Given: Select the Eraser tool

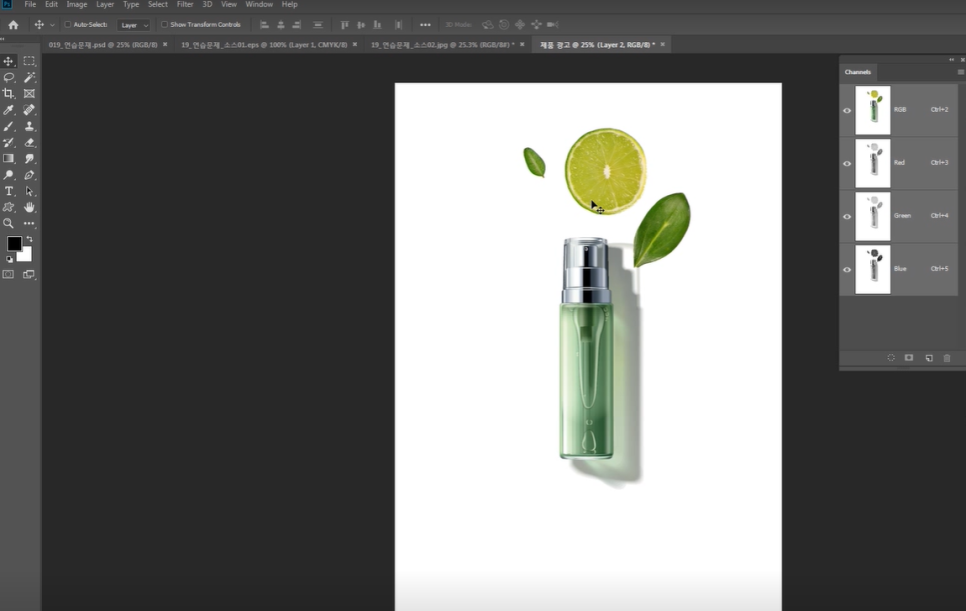Looking at the screenshot, I should (x=29, y=142).
